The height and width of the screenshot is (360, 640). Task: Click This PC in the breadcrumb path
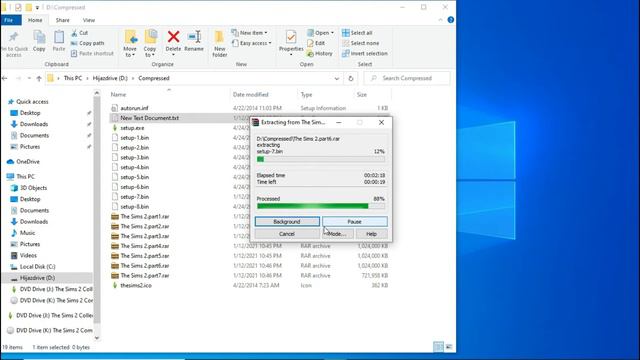(73, 78)
